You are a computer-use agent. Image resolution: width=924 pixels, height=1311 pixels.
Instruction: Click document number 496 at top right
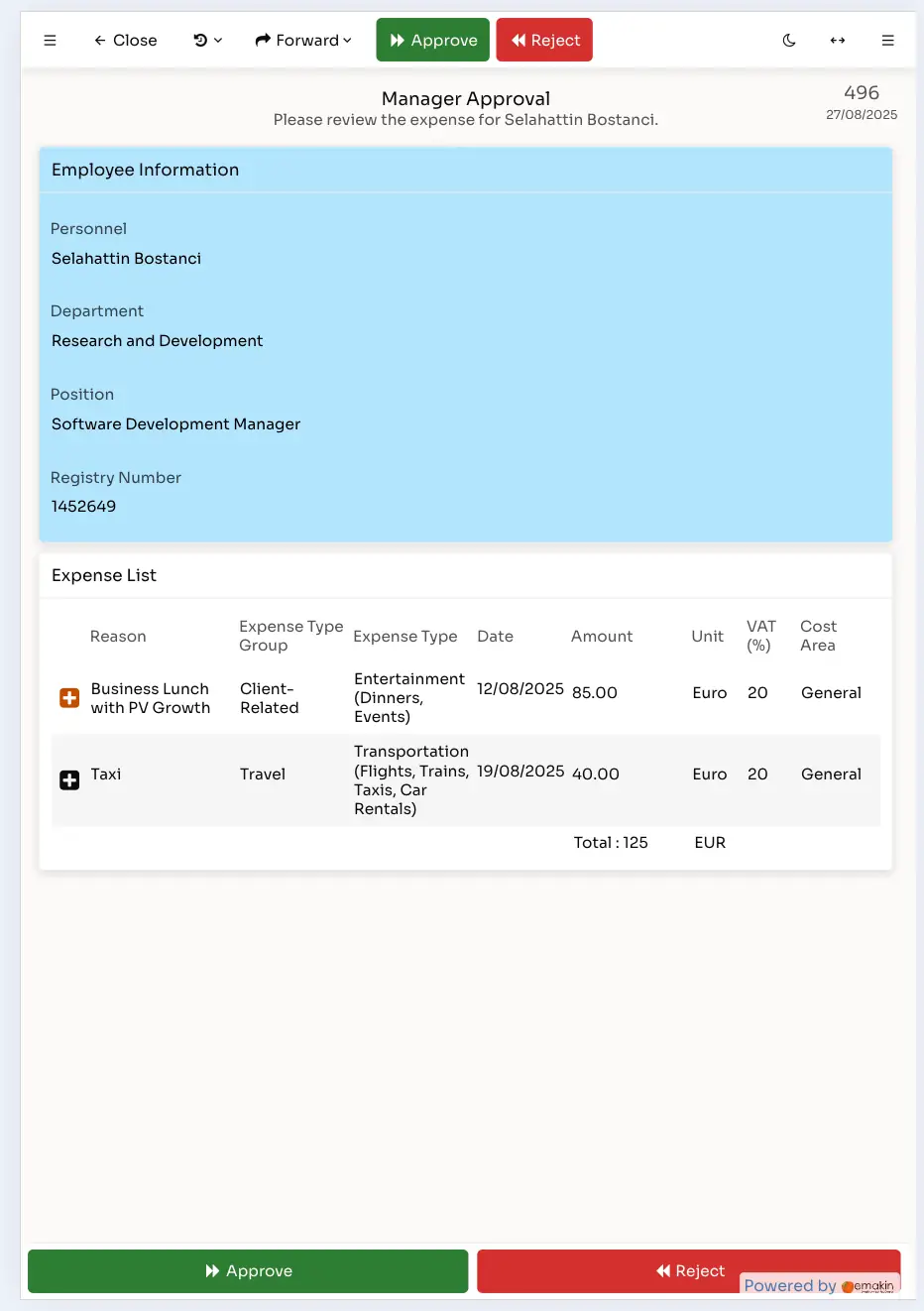tap(861, 92)
